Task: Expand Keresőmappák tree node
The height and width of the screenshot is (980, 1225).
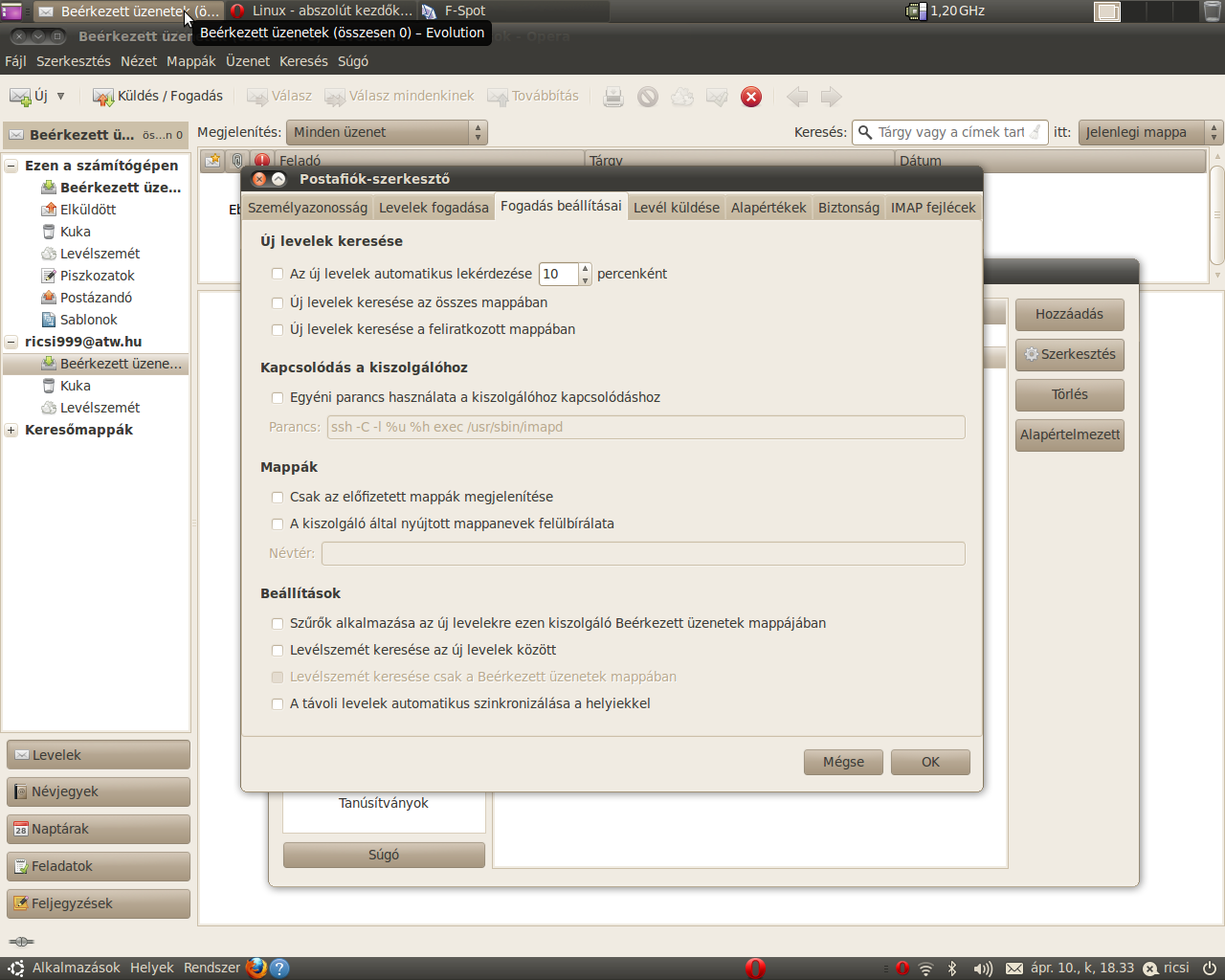Action: [x=11, y=430]
